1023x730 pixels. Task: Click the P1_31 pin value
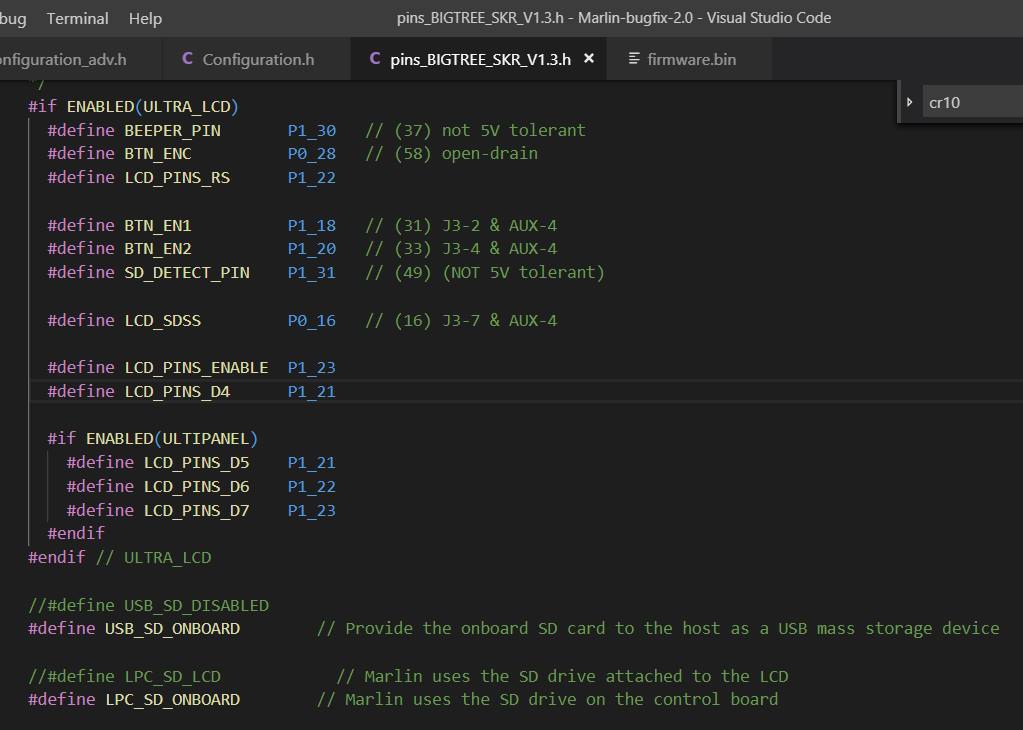[x=312, y=273]
